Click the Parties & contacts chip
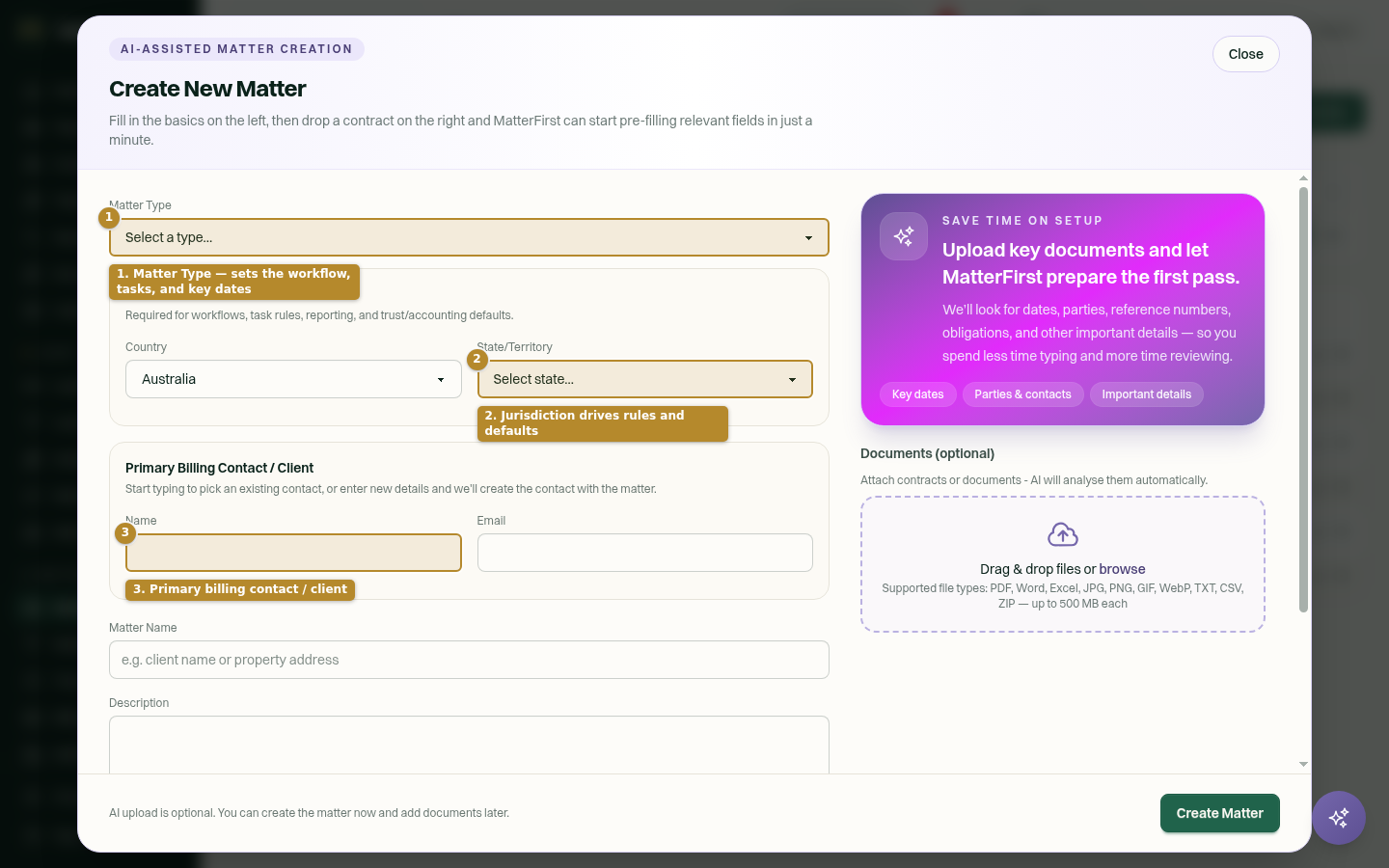This screenshot has width=1389, height=868. (x=1022, y=394)
